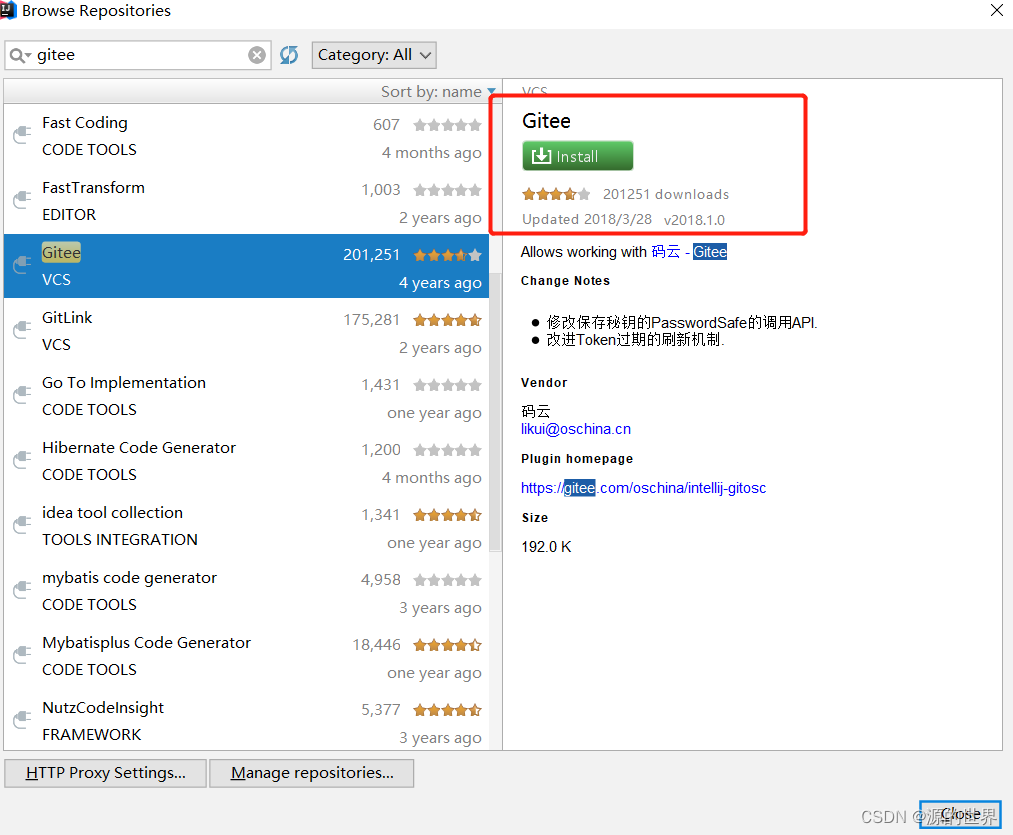Open HTTP Proxy Settings
The height and width of the screenshot is (835, 1013).
(105, 773)
